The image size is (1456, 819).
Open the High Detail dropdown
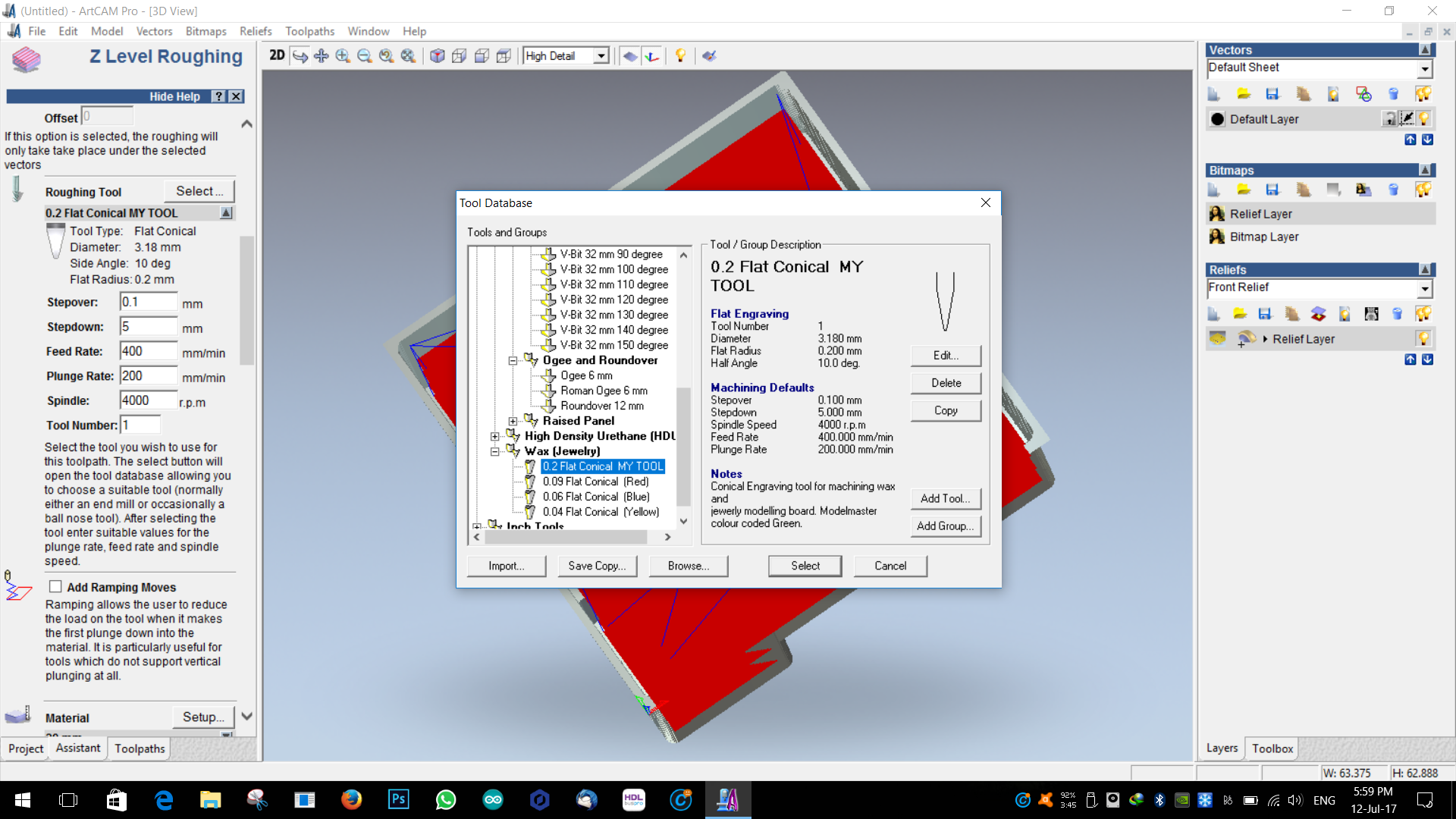tap(601, 56)
